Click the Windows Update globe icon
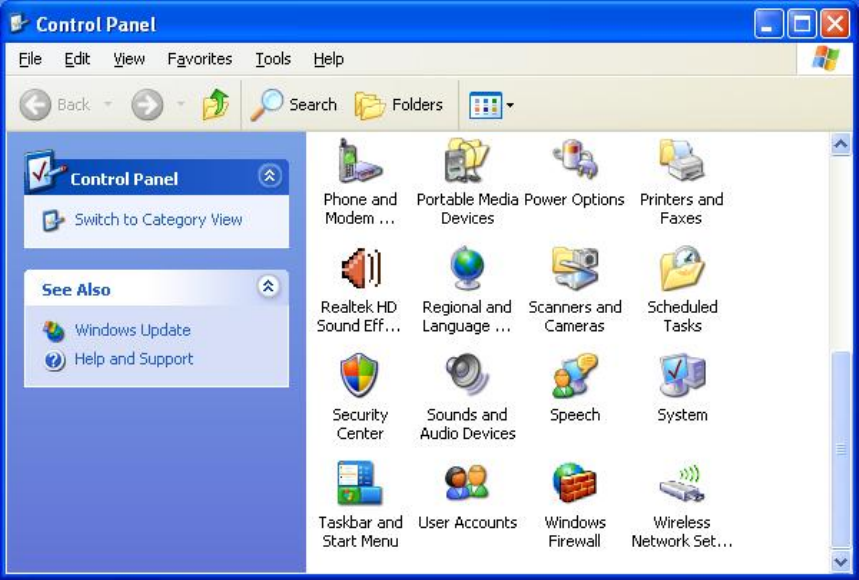This screenshot has height=580, width=859. (54, 331)
